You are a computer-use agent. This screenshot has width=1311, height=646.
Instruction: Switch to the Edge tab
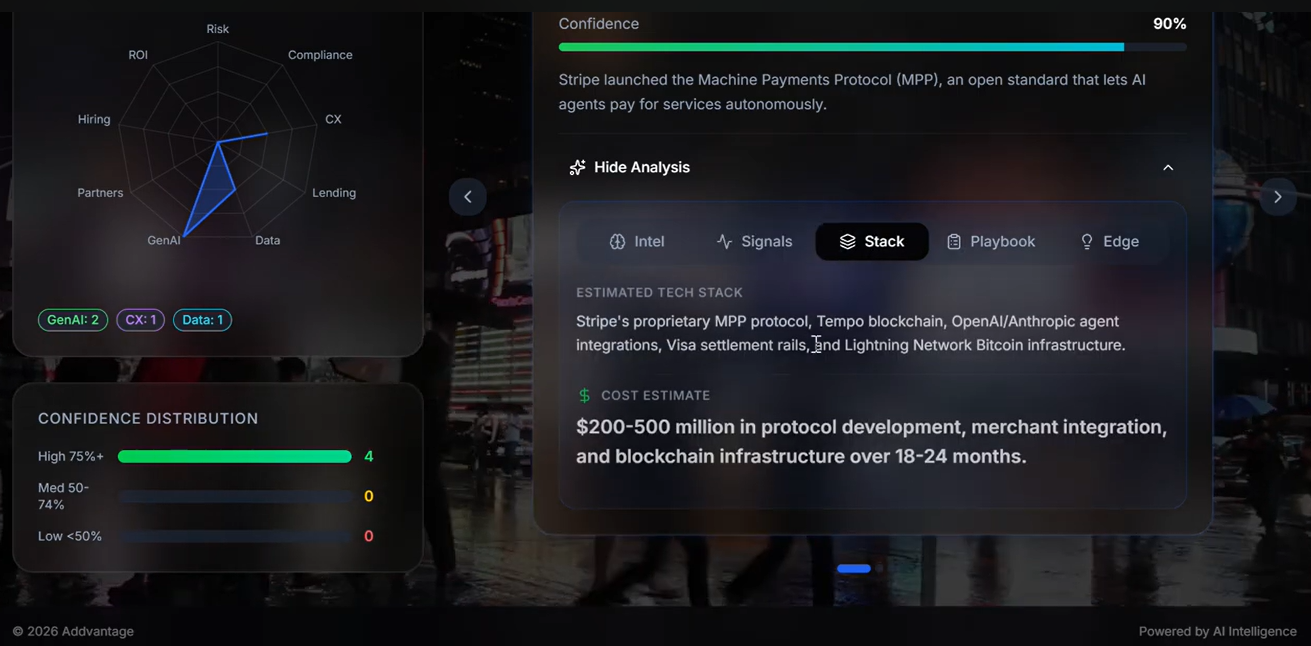point(1109,241)
